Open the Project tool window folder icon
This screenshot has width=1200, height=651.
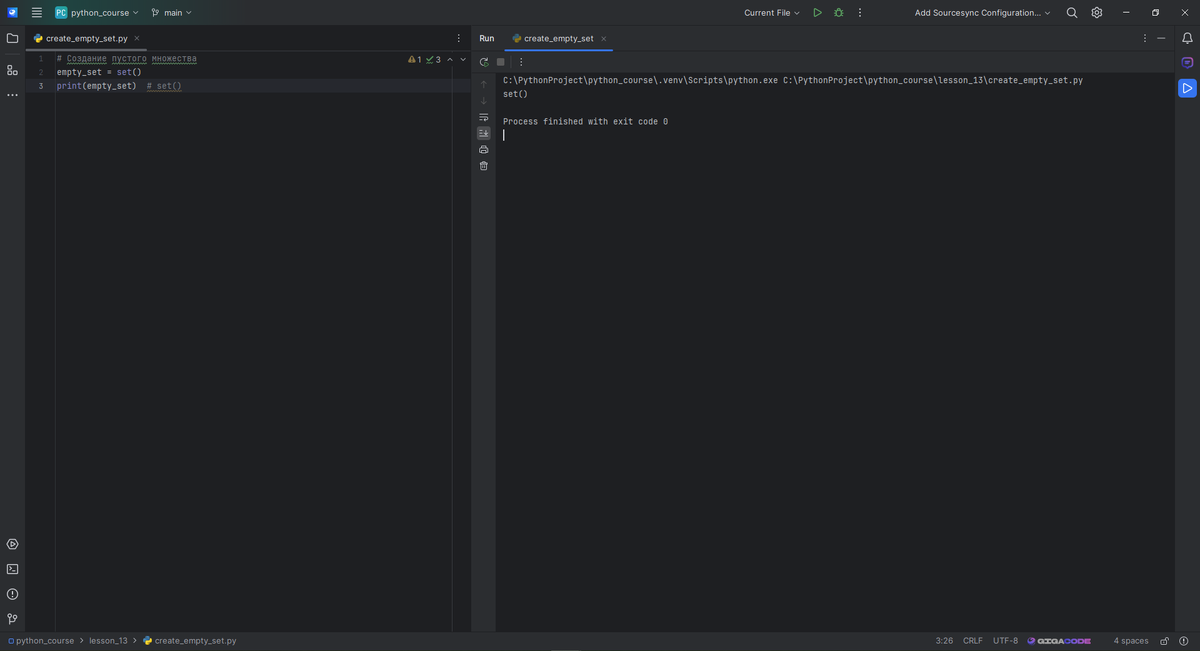click(x=12, y=38)
